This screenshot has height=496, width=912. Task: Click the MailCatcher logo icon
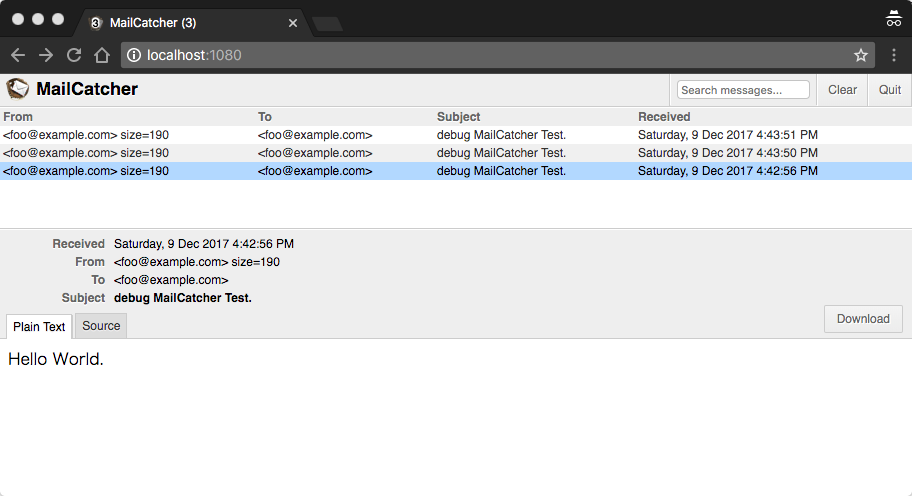[x=17, y=89]
